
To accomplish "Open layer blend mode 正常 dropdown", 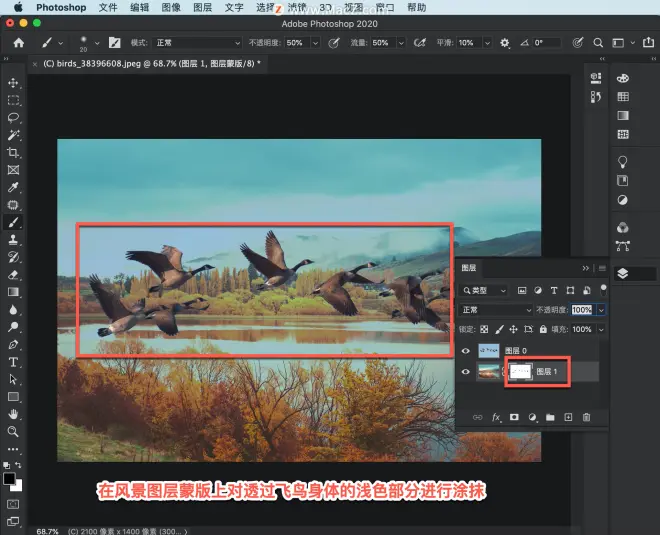I will click(x=495, y=310).
